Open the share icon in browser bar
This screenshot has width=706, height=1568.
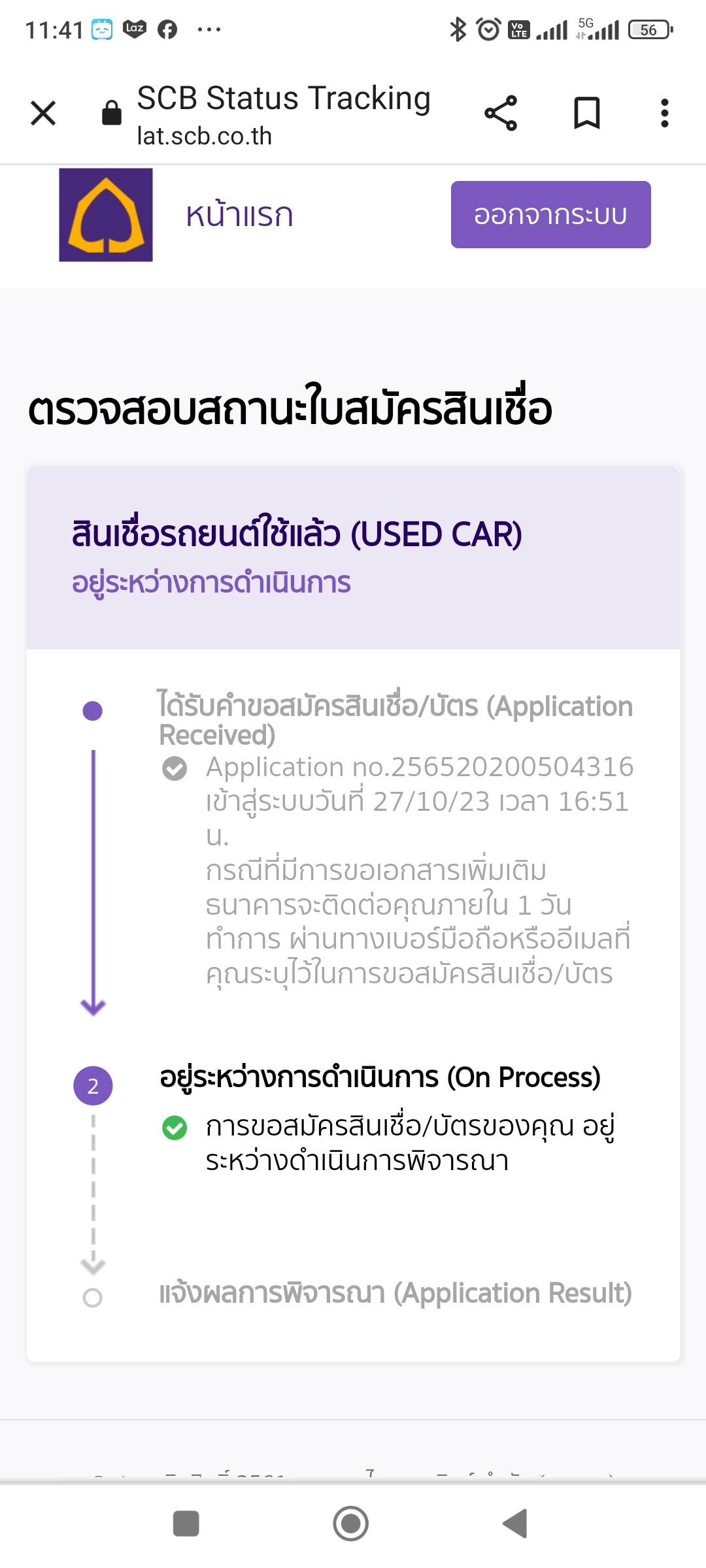(x=501, y=113)
